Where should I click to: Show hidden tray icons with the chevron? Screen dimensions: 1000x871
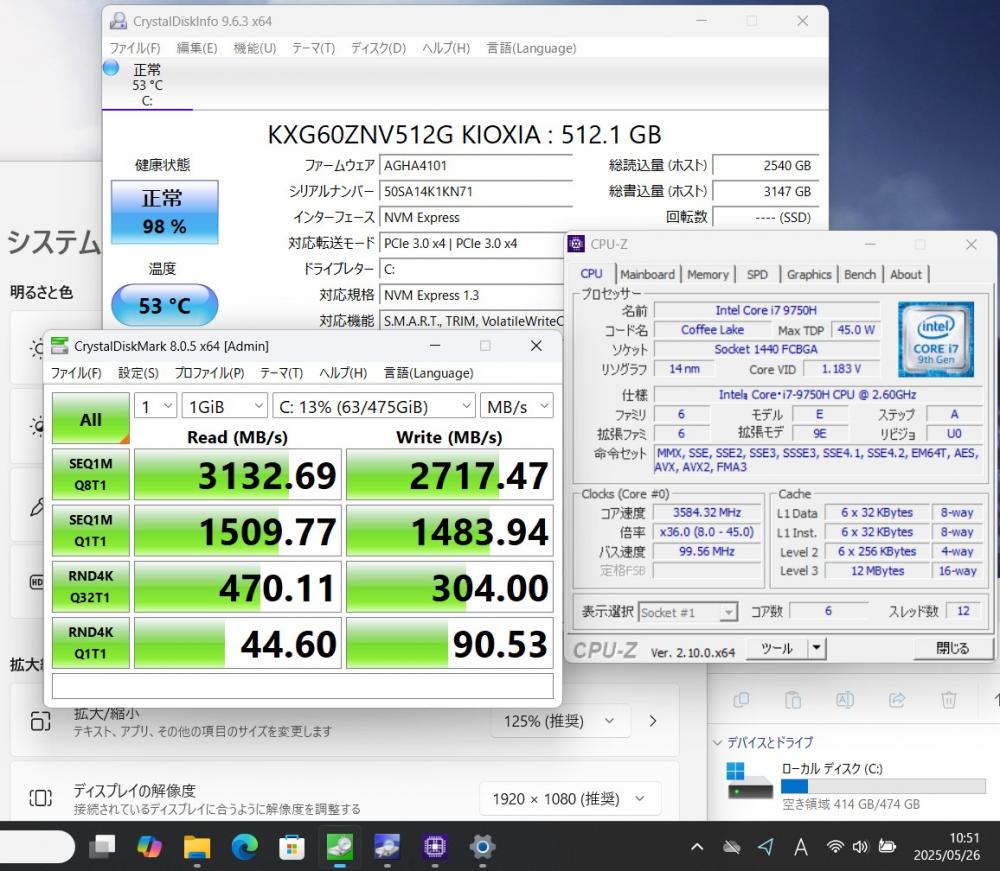pos(697,847)
